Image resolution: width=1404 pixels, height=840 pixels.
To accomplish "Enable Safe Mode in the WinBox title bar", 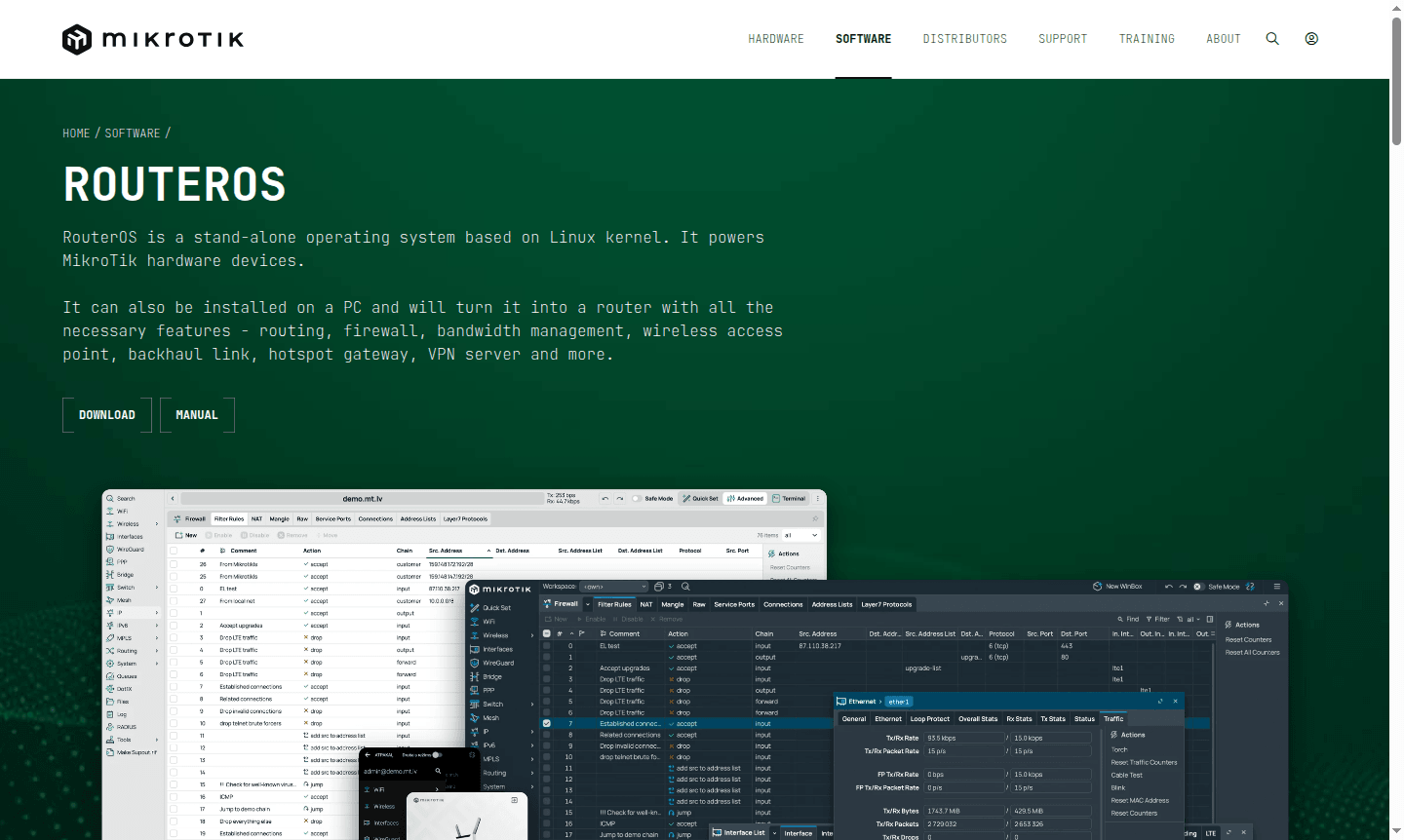I will 1199,587.
